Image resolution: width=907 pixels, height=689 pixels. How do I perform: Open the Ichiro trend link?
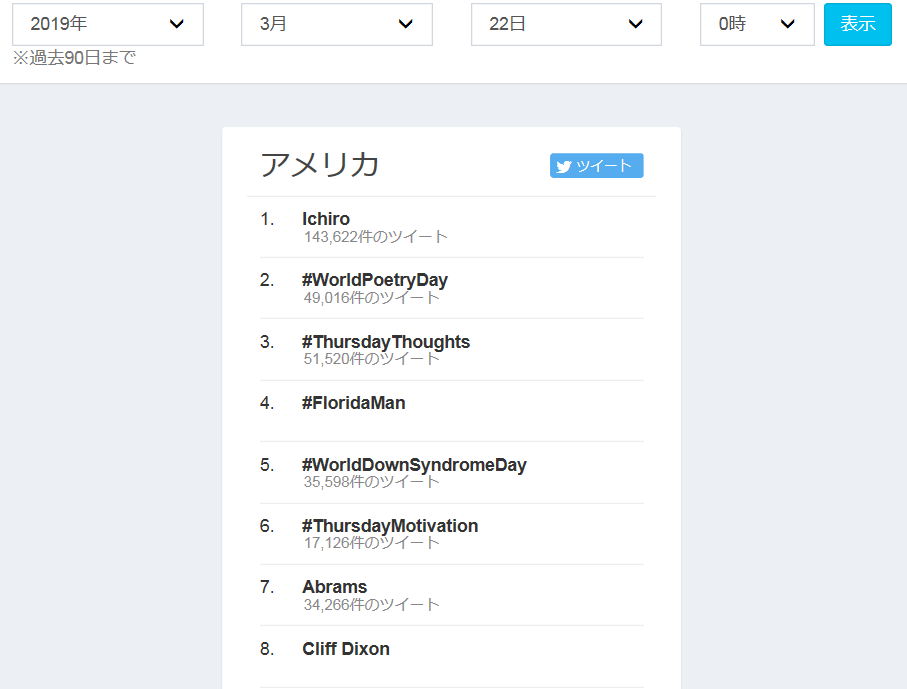click(326, 219)
